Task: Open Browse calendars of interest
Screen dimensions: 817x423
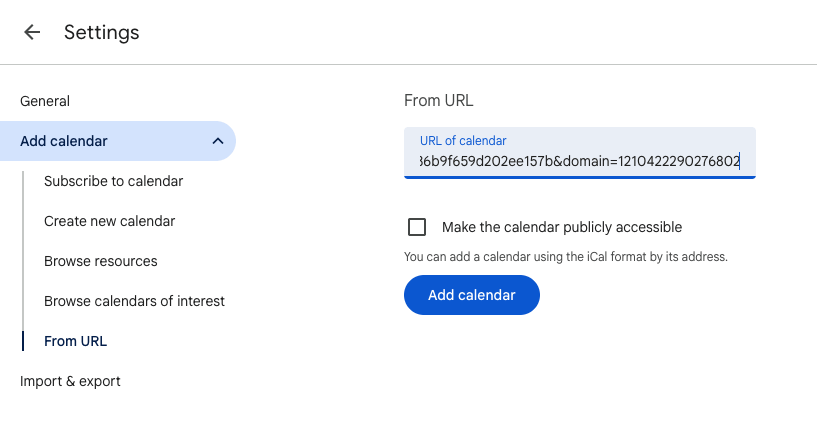Action: 134,301
